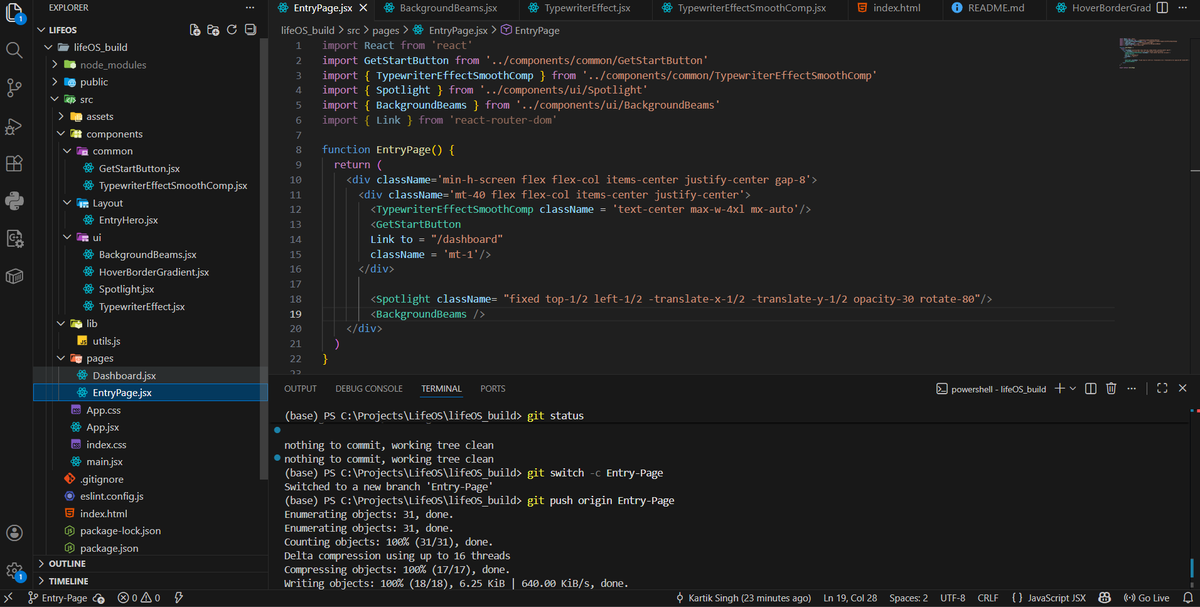Screen dimensions: 1200x607
Task: Open the remote window indicator in status bar
Action: (8, 598)
